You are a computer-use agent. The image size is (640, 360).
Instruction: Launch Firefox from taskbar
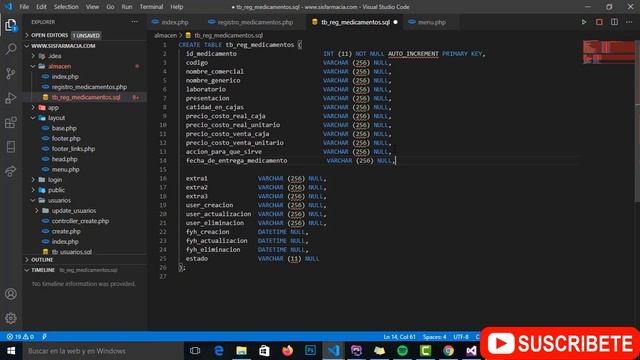[287, 351]
